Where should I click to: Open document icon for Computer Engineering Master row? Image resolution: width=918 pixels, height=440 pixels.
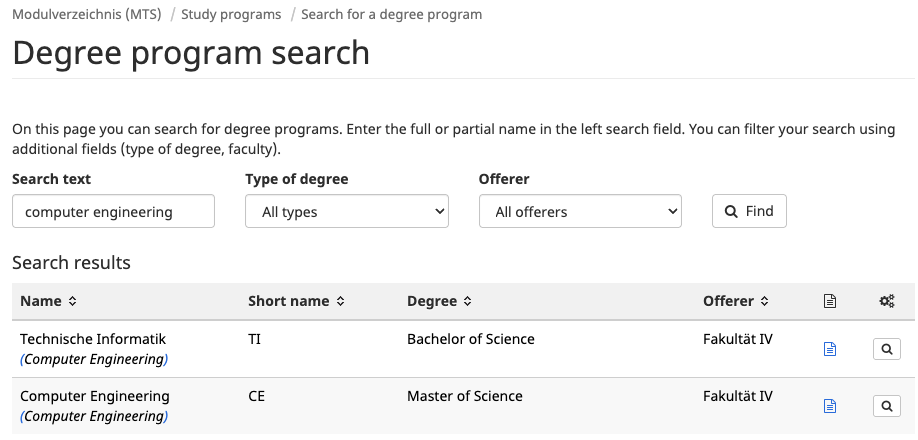point(829,406)
